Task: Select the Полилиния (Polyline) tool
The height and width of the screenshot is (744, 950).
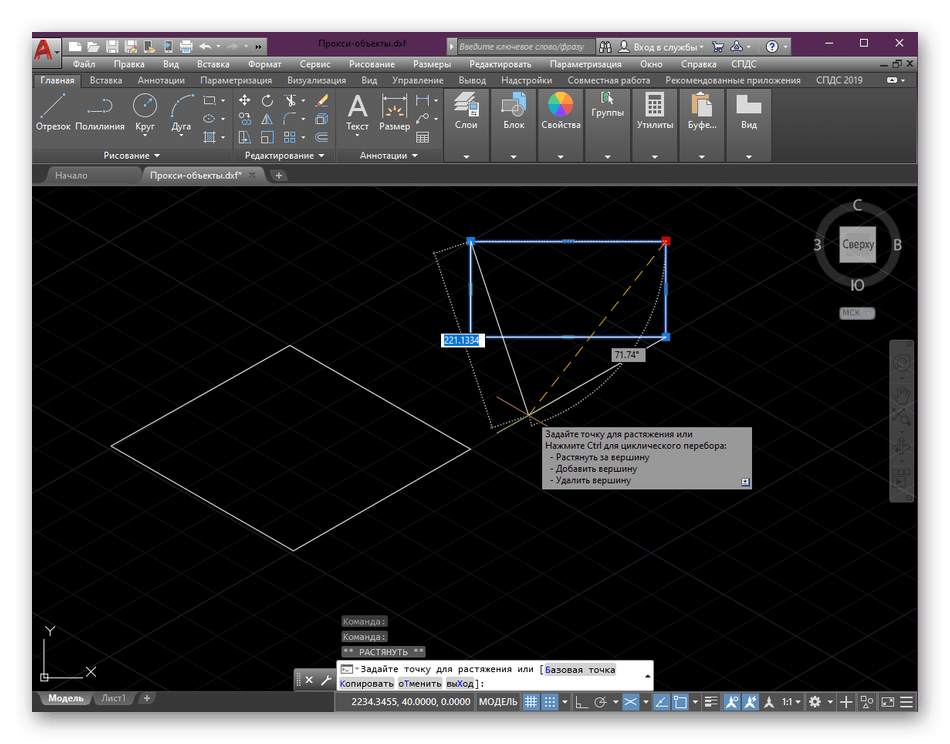Action: [100, 112]
